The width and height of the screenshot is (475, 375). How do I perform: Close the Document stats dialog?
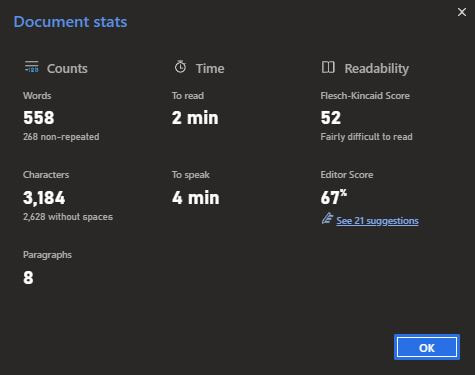click(462, 12)
